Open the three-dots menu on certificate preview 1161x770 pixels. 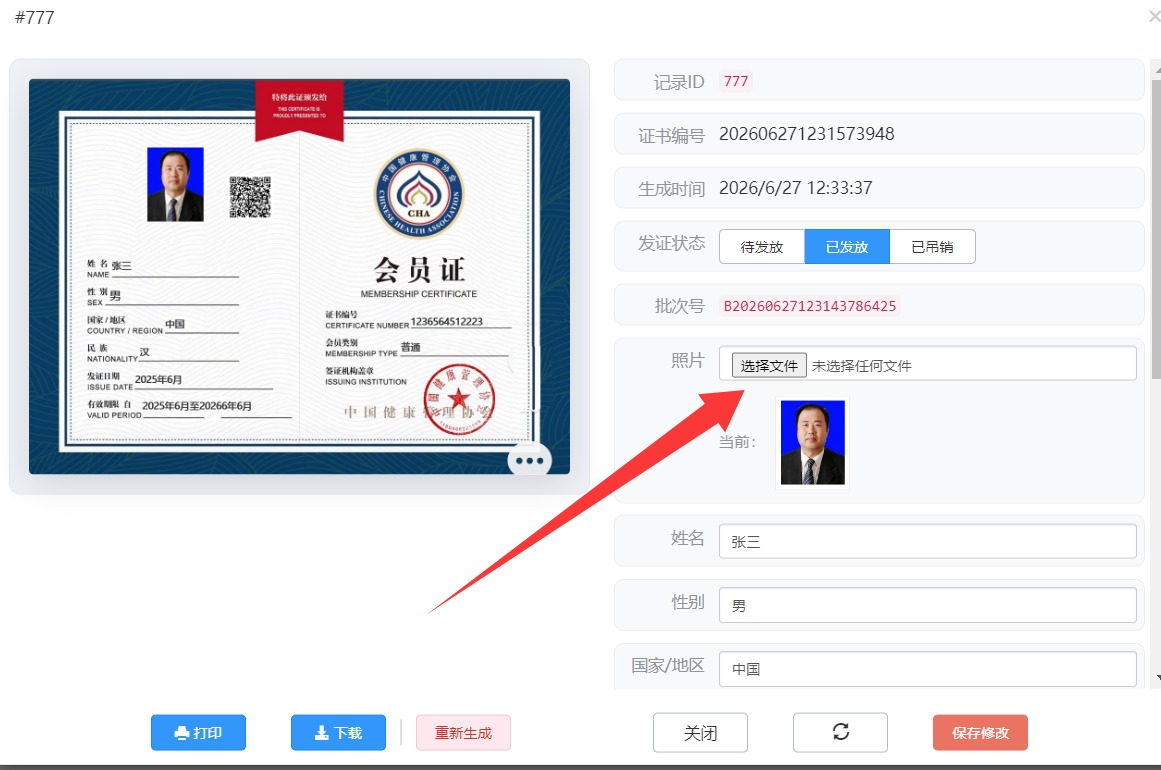pos(529,461)
